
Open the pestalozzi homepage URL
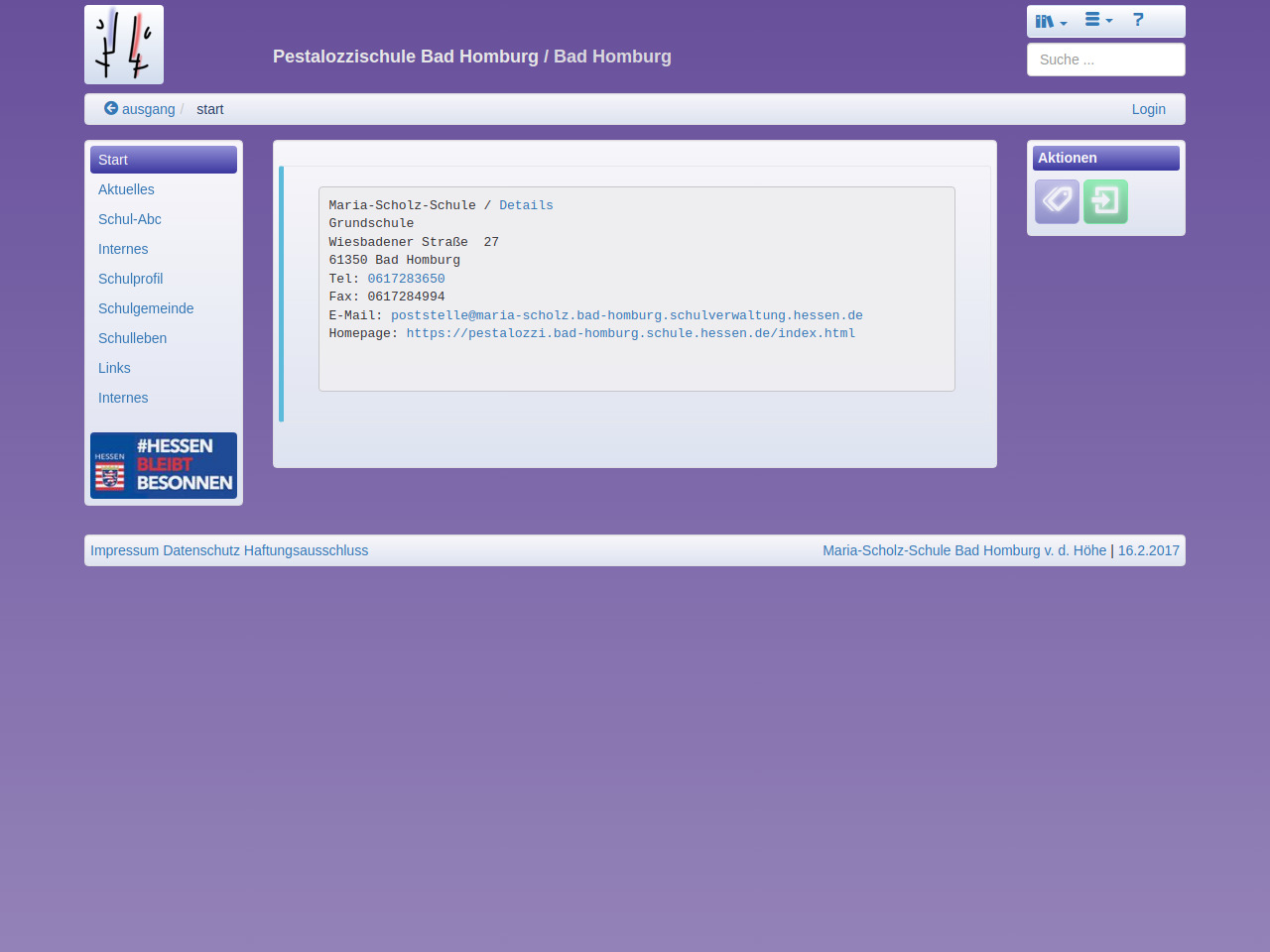point(630,333)
